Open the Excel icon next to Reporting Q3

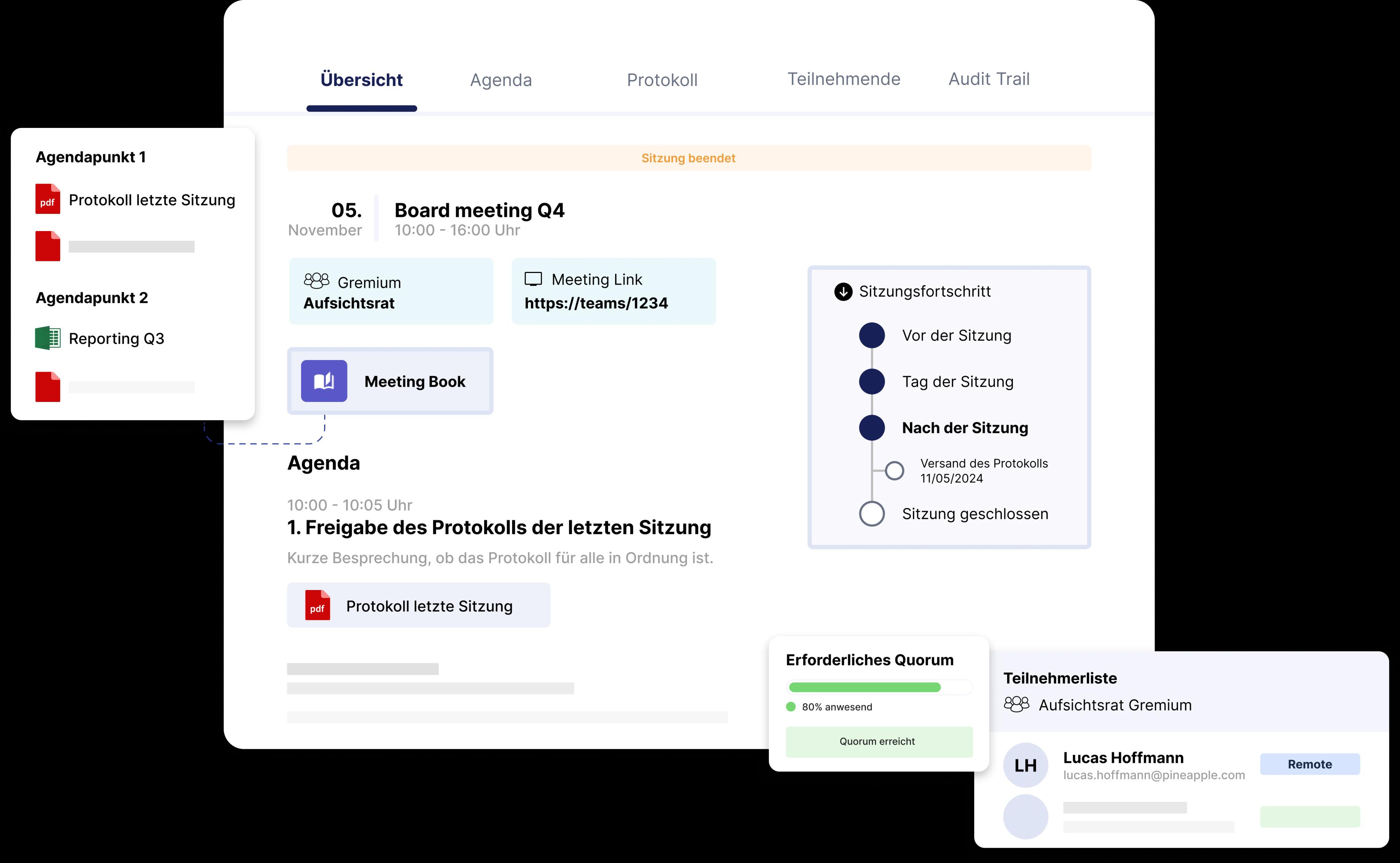coord(47,338)
